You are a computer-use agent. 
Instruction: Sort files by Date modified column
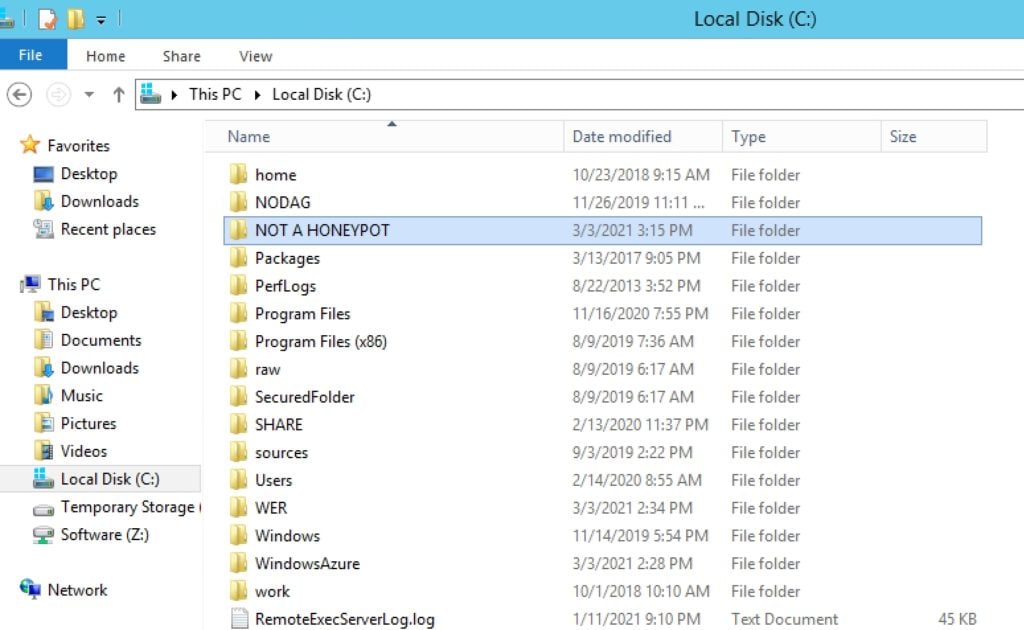click(622, 137)
